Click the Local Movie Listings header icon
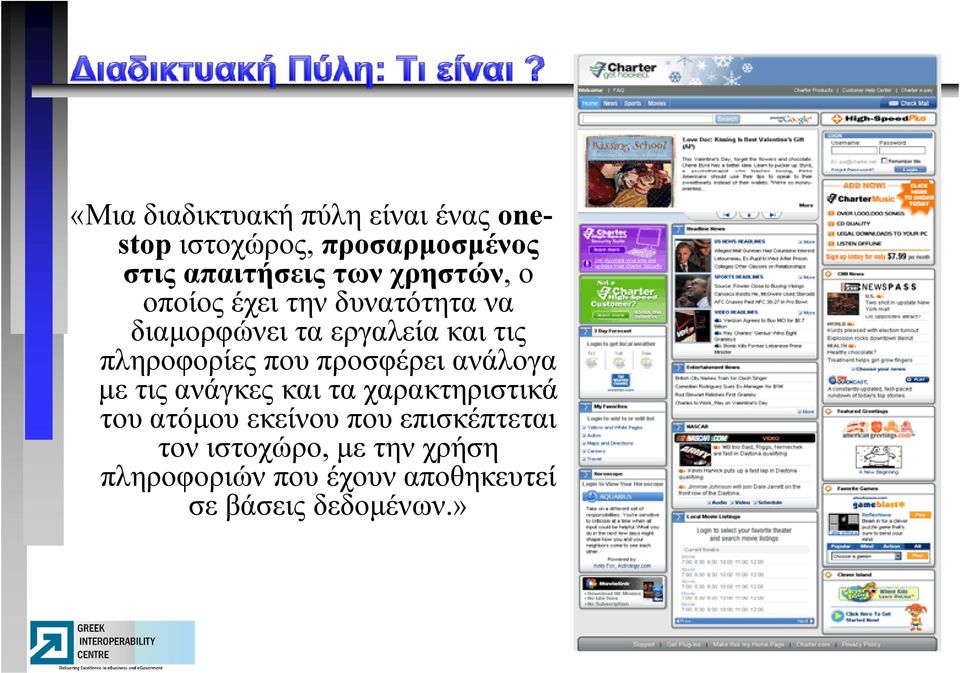This screenshot has width=960, height=673. (x=678, y=517)
